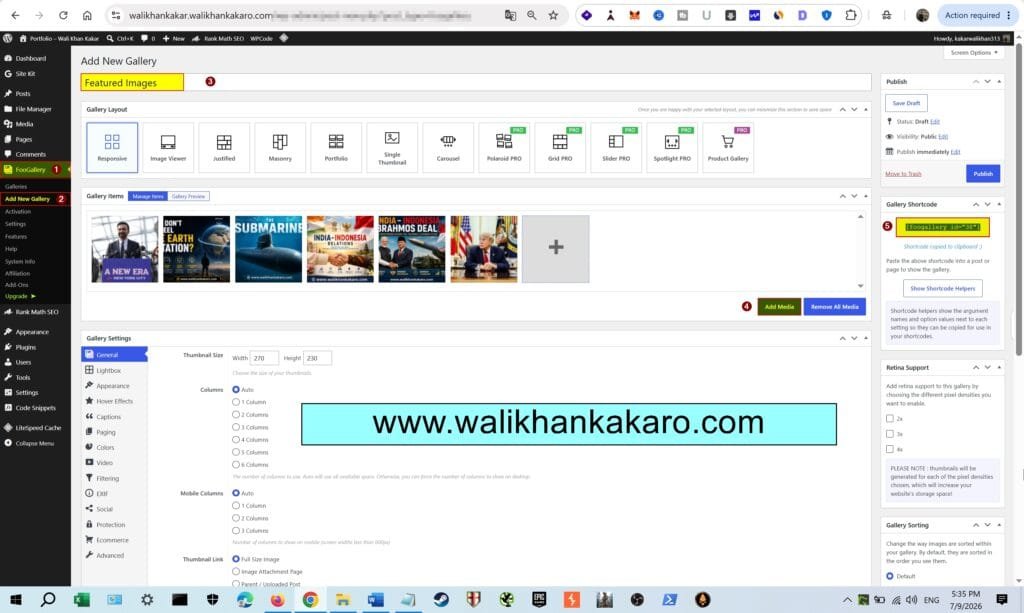Open Hover Effects settings tab

(114, 401)
